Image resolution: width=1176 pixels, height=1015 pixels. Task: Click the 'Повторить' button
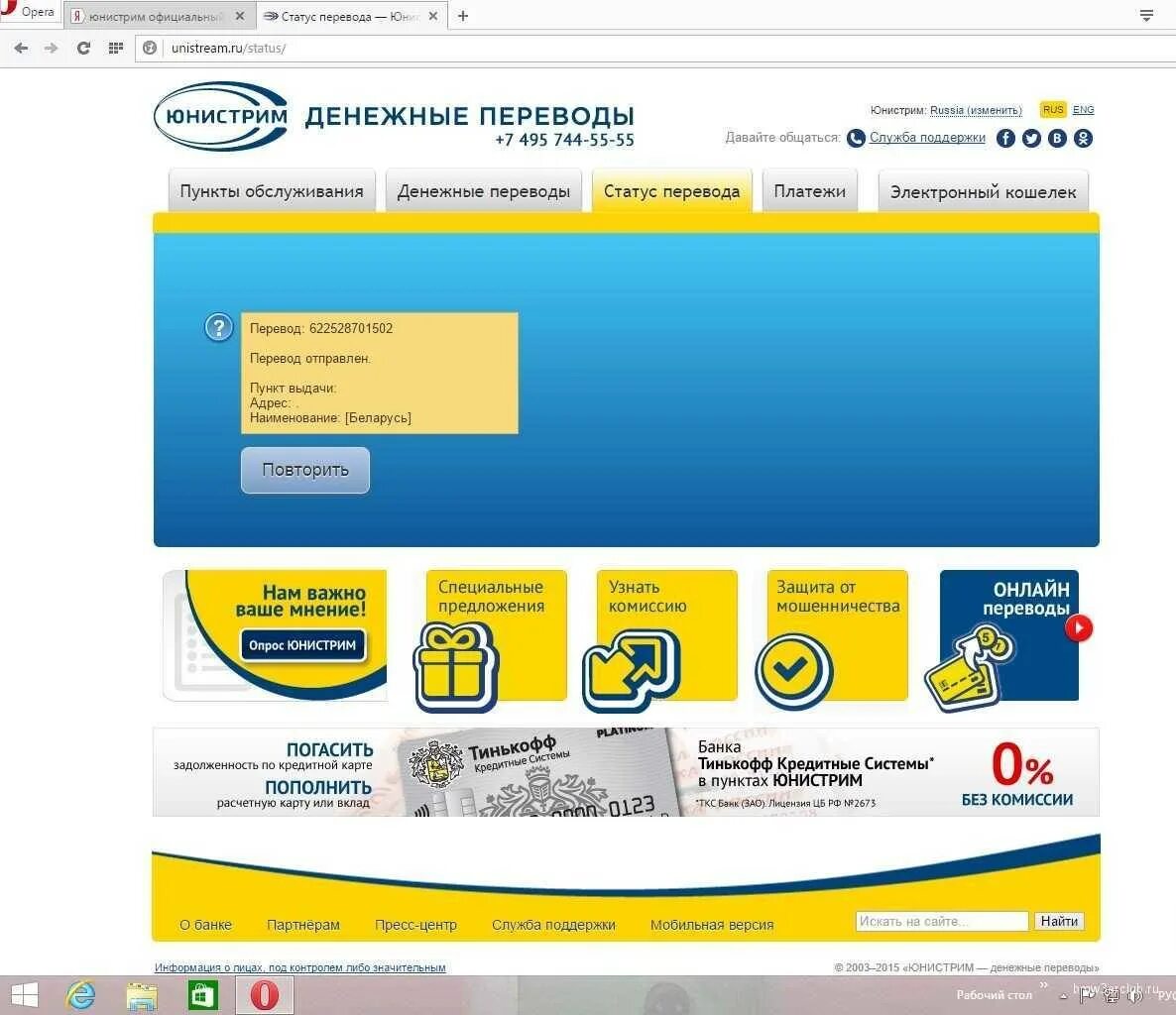305,470
